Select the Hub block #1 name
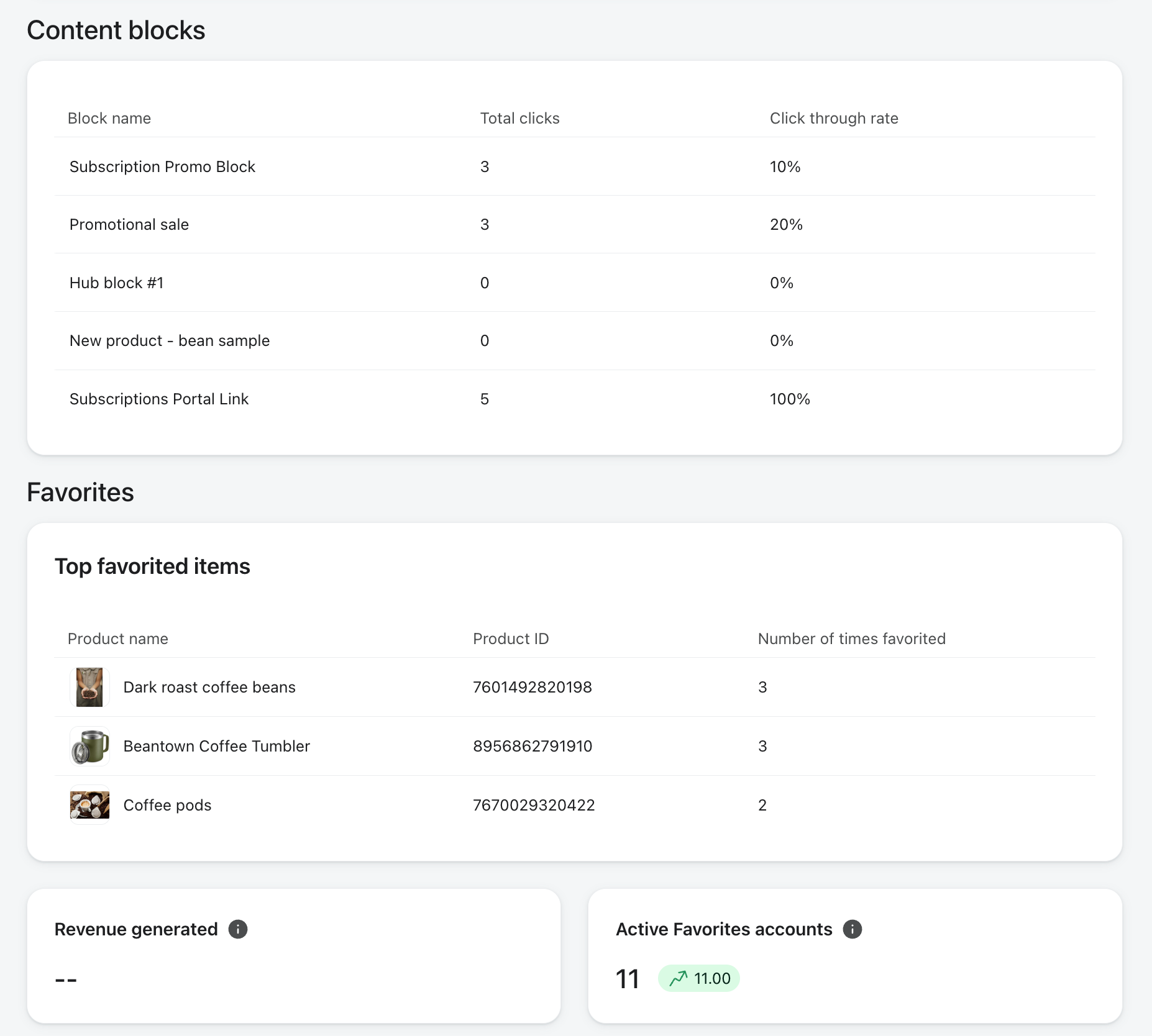This screenshot has width=1152, height=1036. coord(116,283)
